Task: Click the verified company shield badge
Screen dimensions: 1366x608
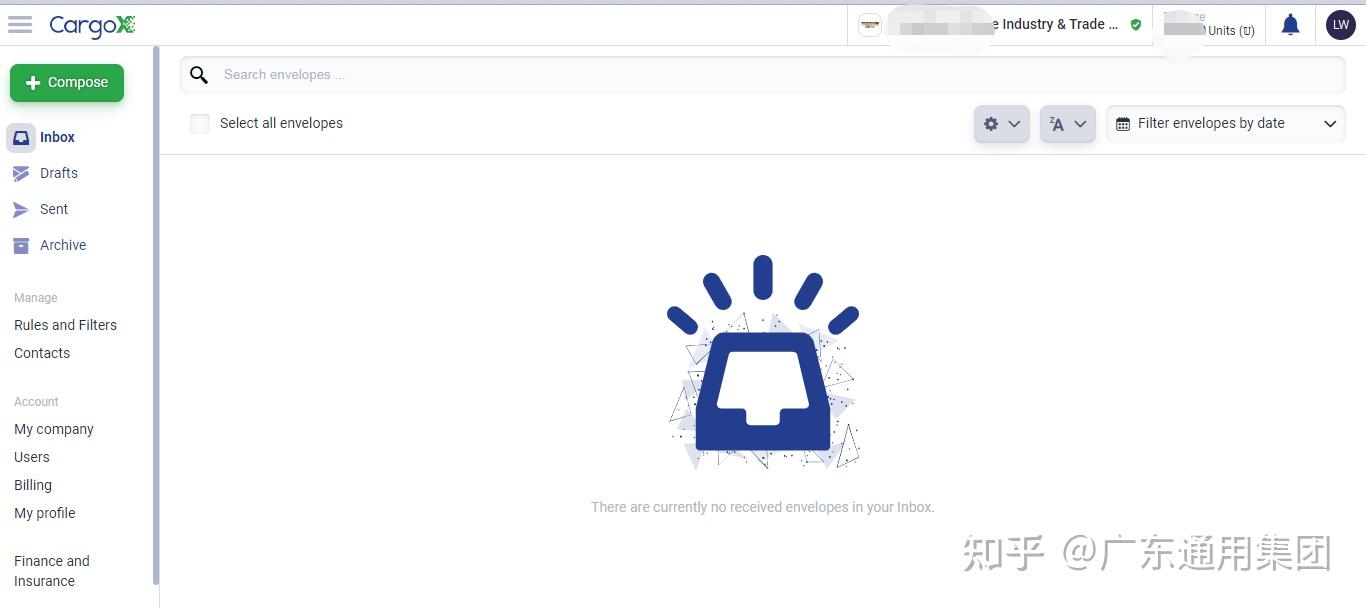Action: point(1135,25)
